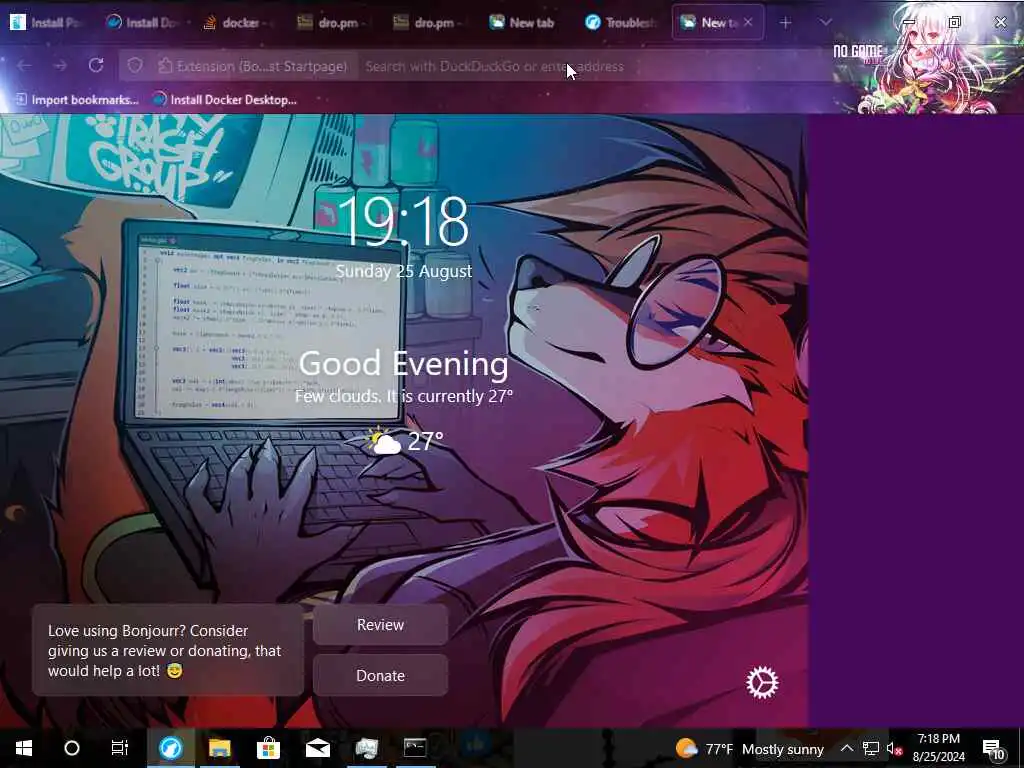Click the weather icon showing 27°
This screenshot has height=768, width=1024.
[382, 441]
